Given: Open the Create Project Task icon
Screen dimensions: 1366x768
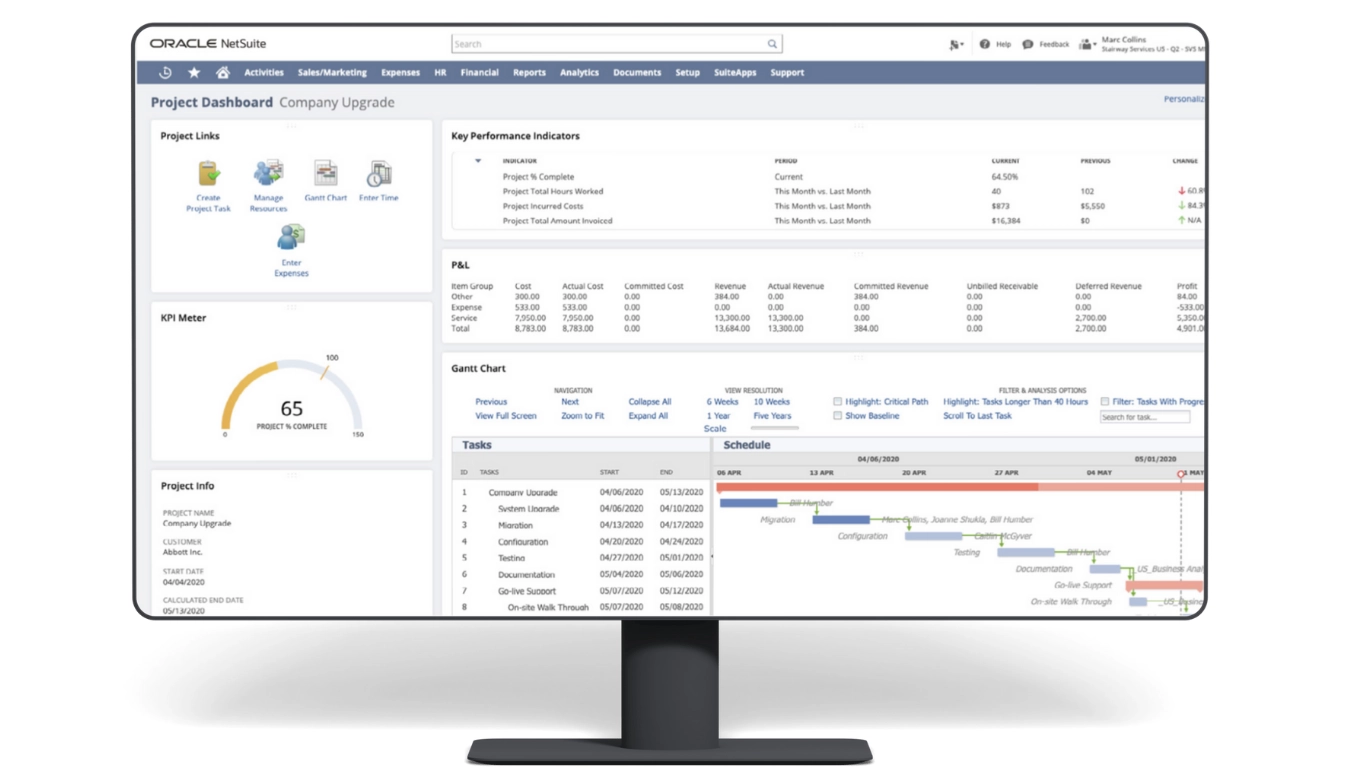Looking at the screenshot, I should click(208, 174).
